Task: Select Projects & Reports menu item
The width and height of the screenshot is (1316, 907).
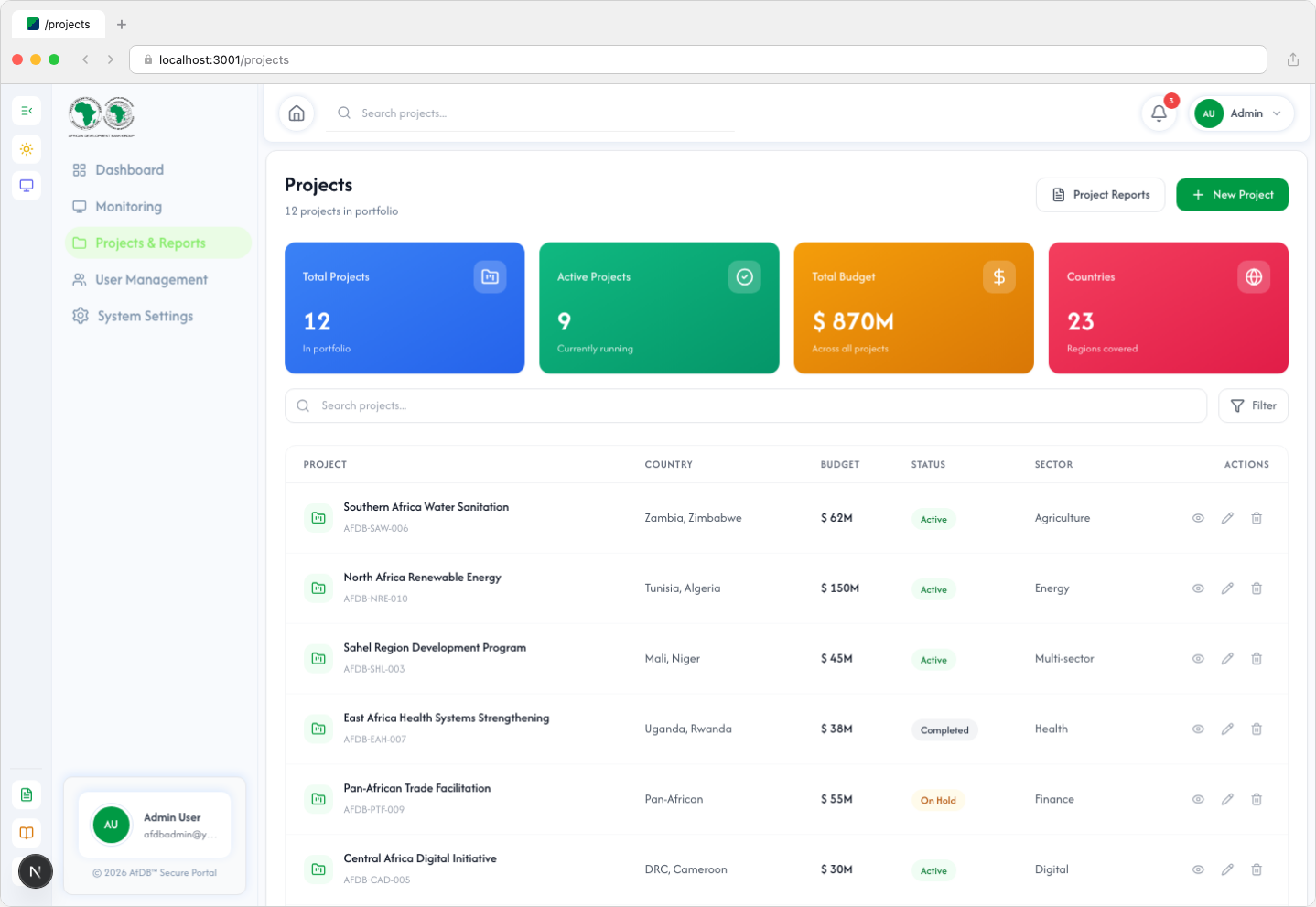Action: (x=158, y=243)
